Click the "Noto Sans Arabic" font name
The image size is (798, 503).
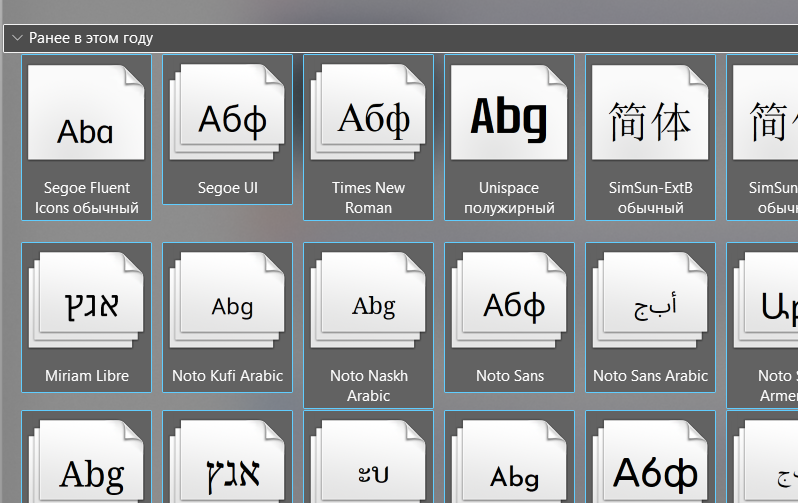[650, 376]
